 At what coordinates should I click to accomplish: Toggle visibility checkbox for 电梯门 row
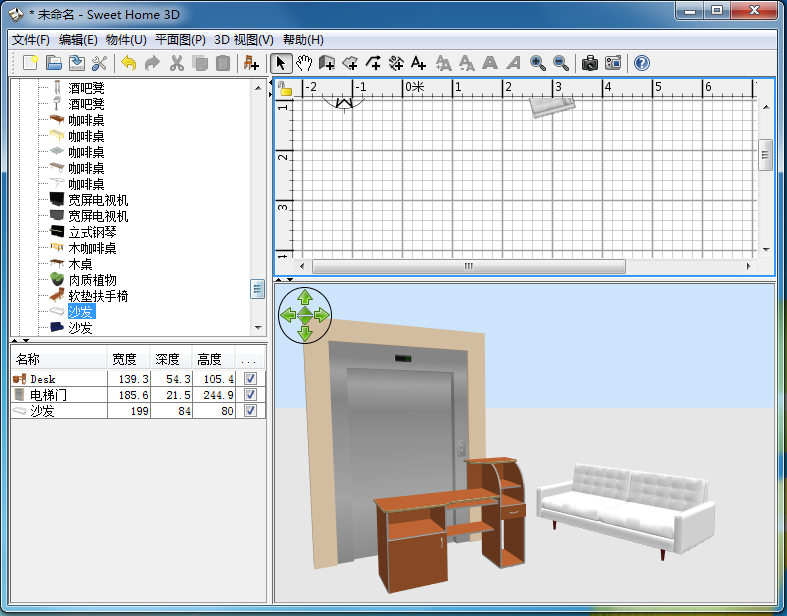(250, 395)
